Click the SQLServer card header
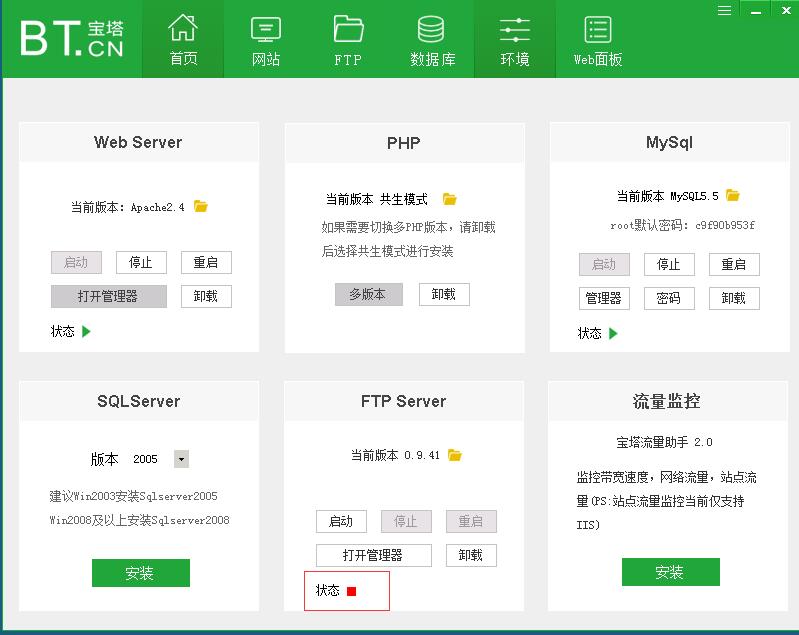This screenshot has height=635, width=799. pyautogui.click(x=139, y=401)
